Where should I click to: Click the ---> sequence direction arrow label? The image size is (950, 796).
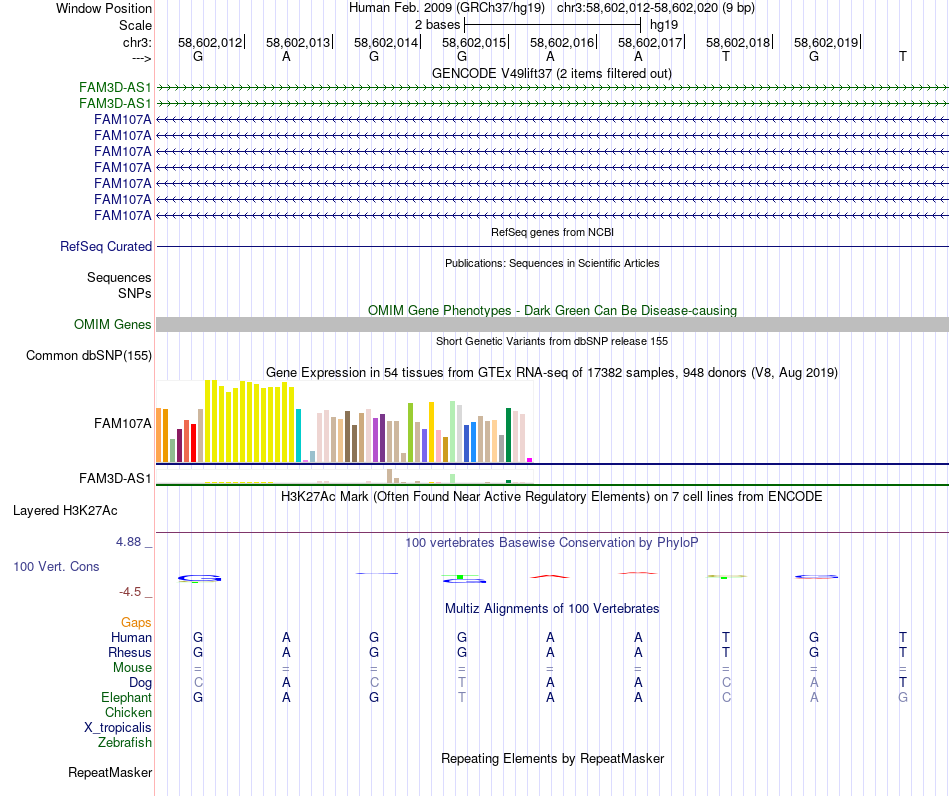pyautogui.click(x=141, y=58)
